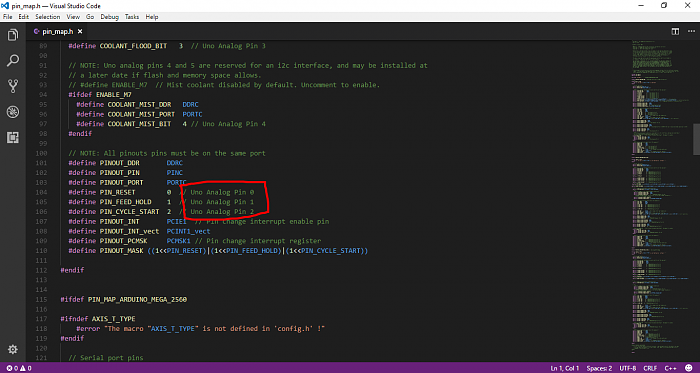Click line number 115 in gutter
700x373 pixels.
pos(41,299)
